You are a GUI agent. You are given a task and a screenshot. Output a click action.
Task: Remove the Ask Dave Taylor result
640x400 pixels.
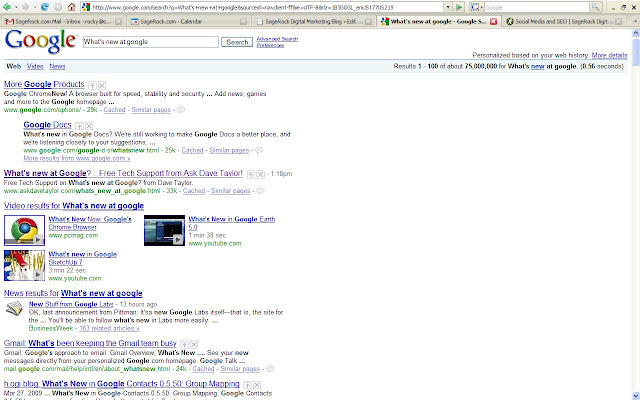[x=260, y=174]
